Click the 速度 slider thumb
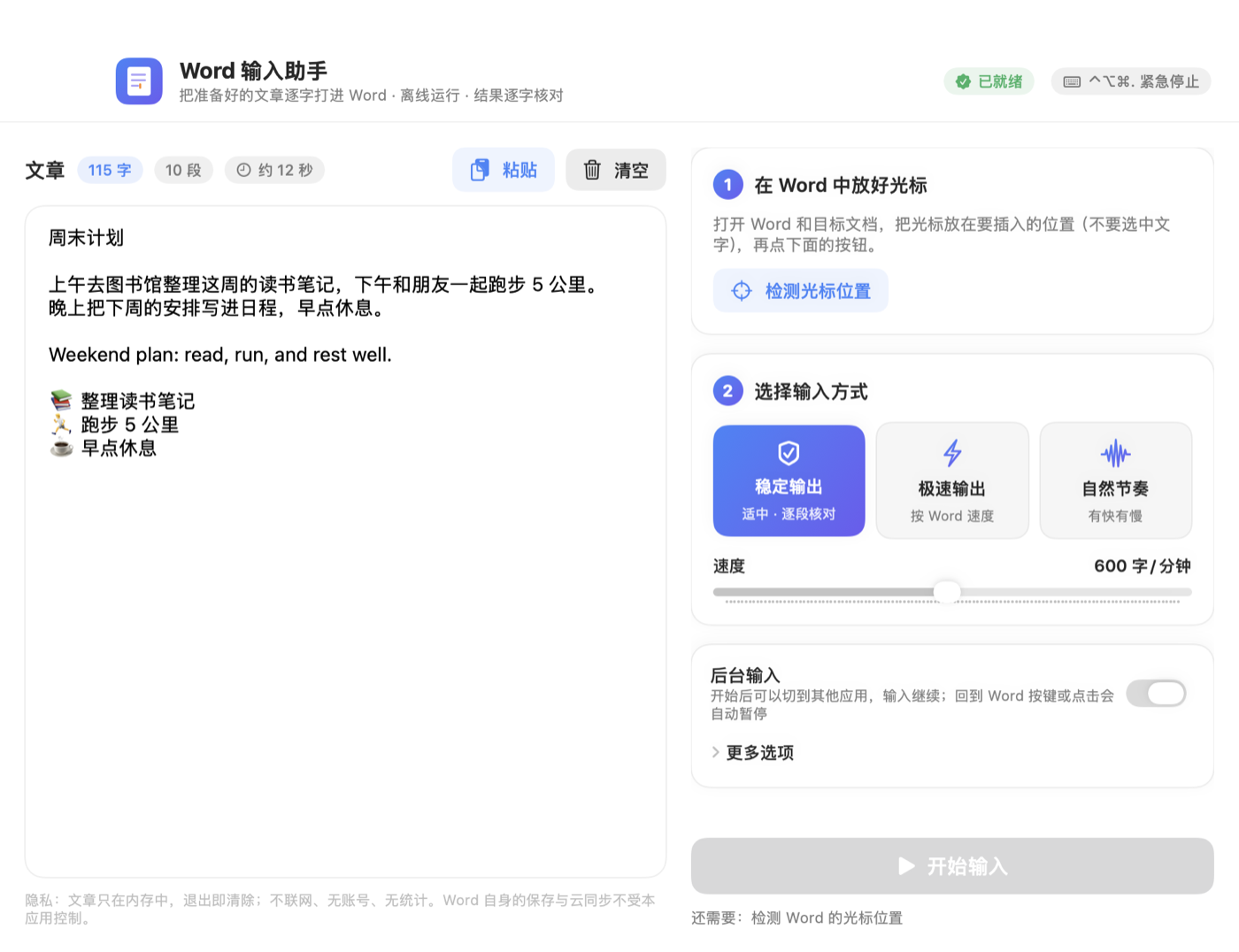This screenshot has height=952, width=1239. coord(947,592)
